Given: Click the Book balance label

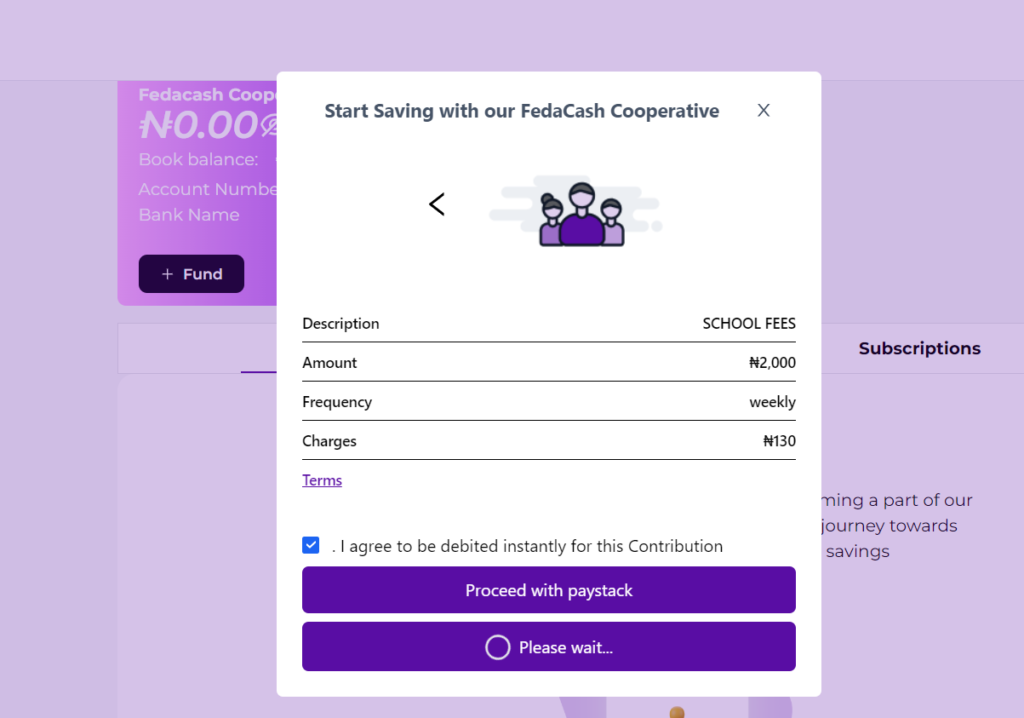Looking at the screenshot, I should (198, 159).
